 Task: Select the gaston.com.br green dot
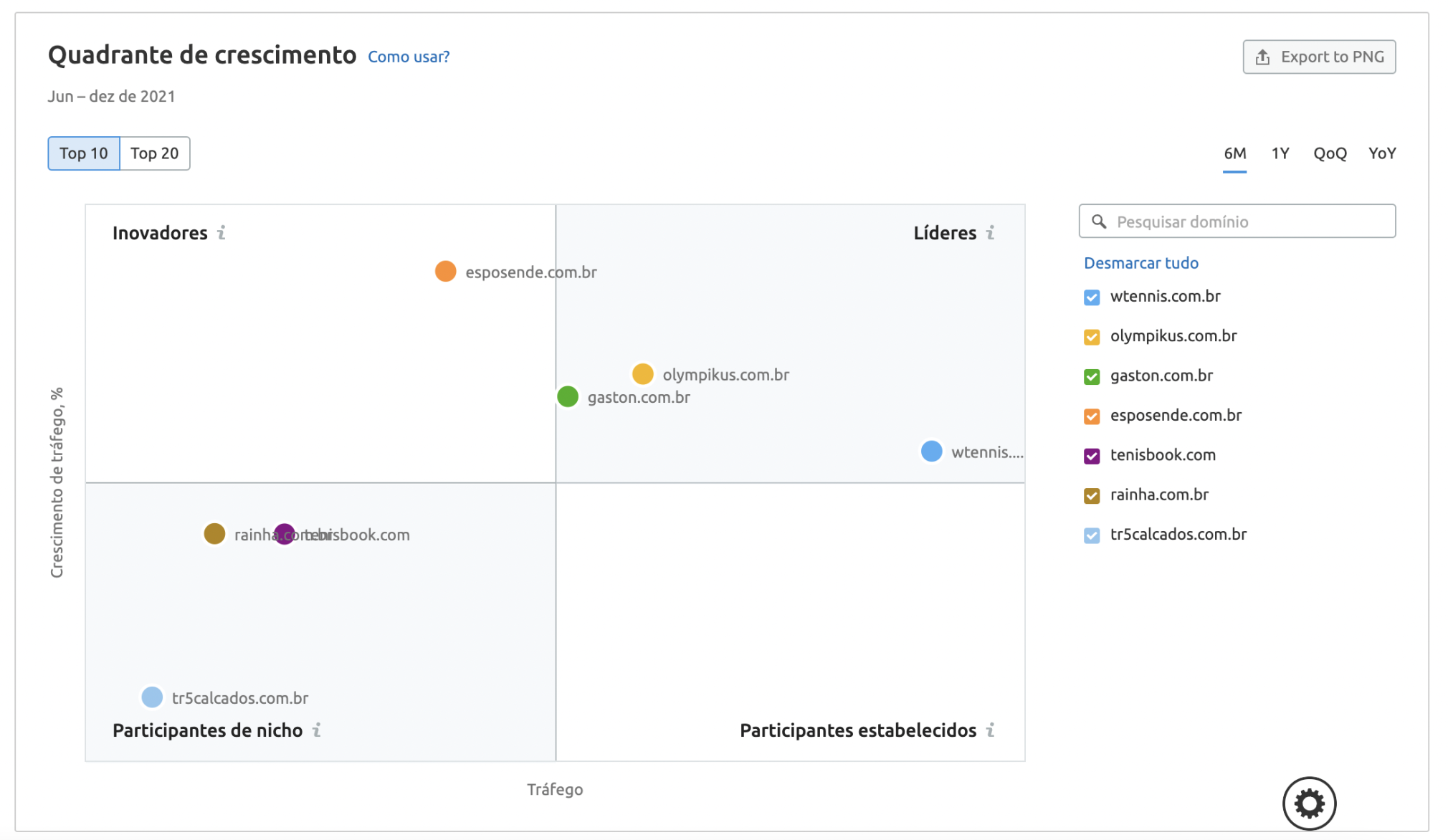click(x=567, y=396)
